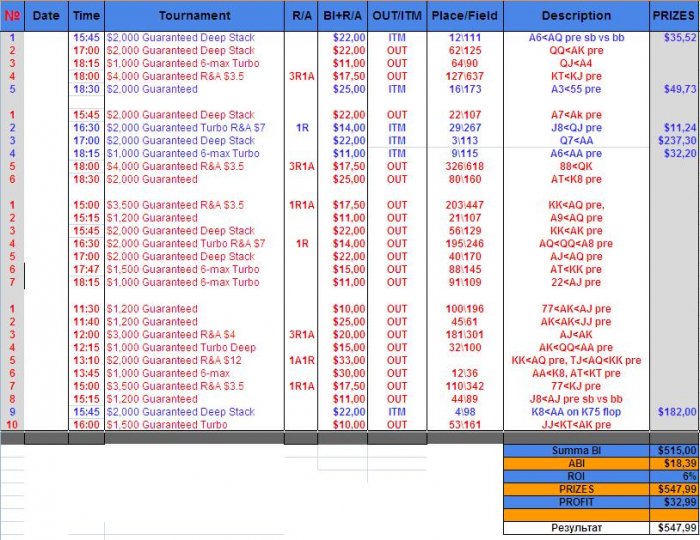This screenshot has width=700, height=540.
Task: Select the PROFIT $32,99 value cell
Action: point(674,502)
